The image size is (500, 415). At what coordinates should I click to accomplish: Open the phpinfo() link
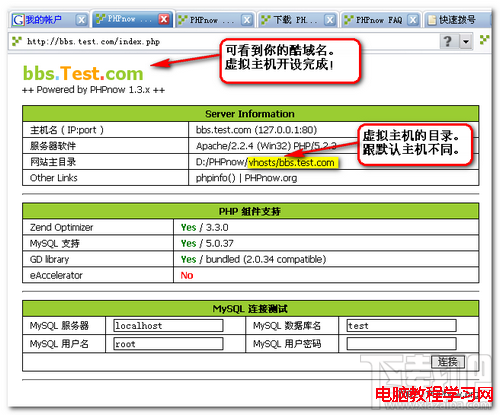[216, 178]
